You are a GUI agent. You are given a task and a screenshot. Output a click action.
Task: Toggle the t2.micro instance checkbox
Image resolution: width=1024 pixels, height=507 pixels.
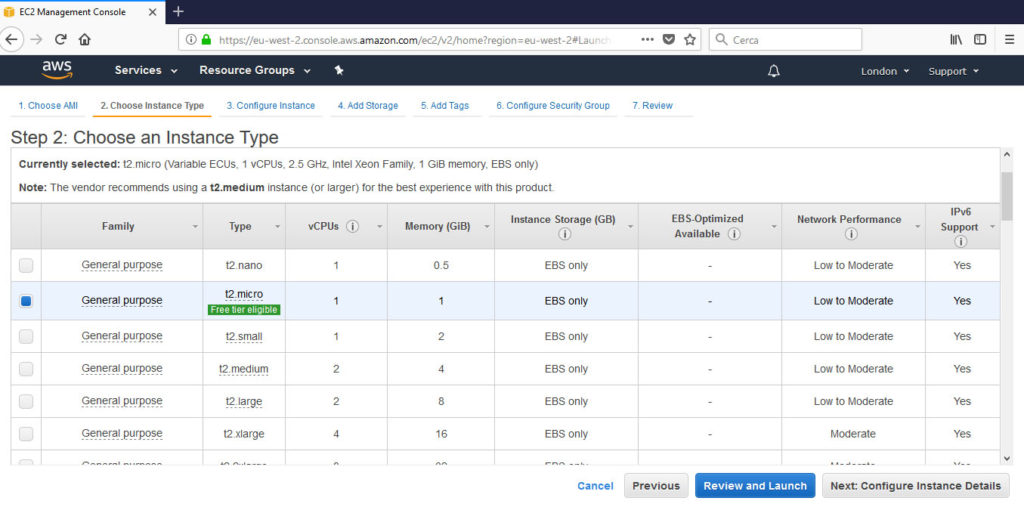click(x=26, y=301)
